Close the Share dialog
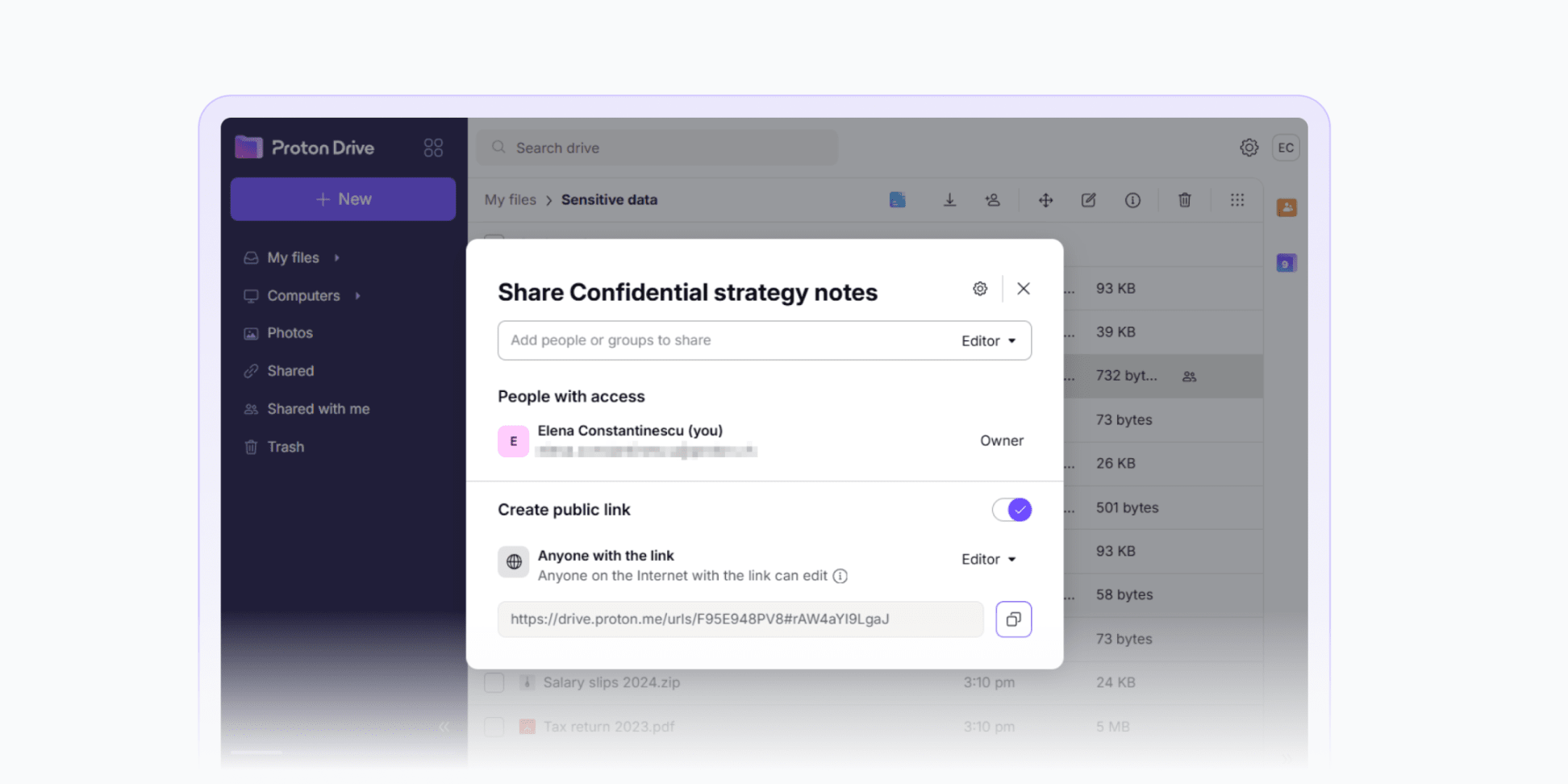This screenshot has width=1568, height=784. 1024,289
